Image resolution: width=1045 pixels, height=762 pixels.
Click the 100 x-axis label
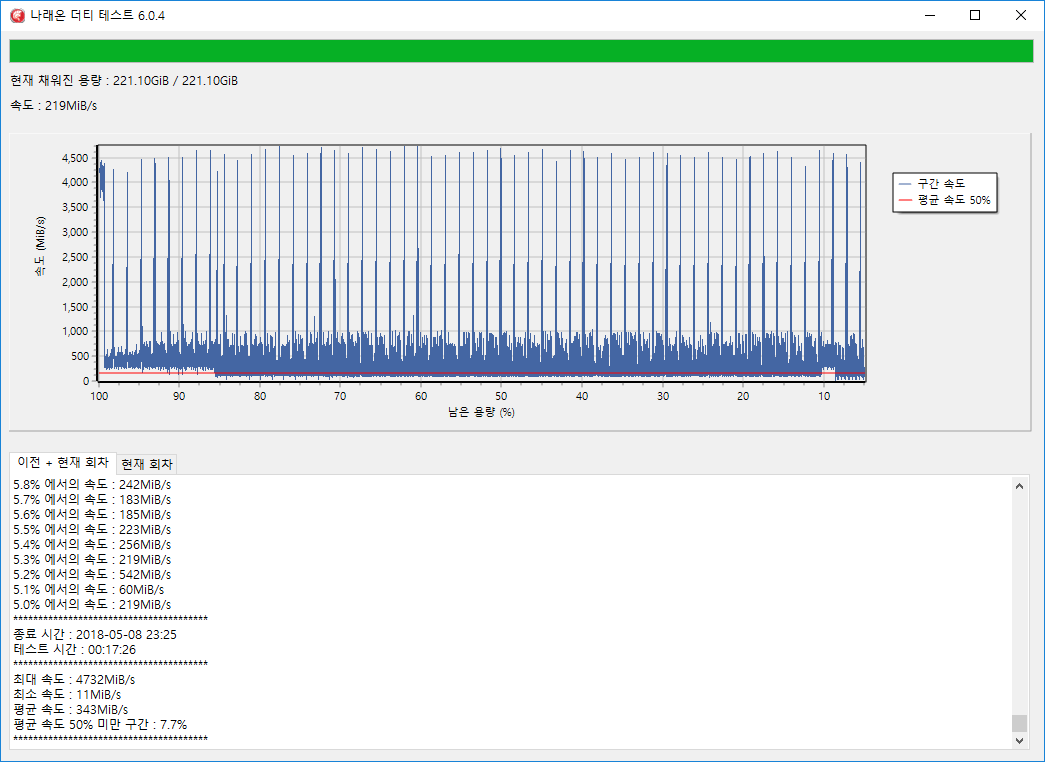tap(99, 396)
